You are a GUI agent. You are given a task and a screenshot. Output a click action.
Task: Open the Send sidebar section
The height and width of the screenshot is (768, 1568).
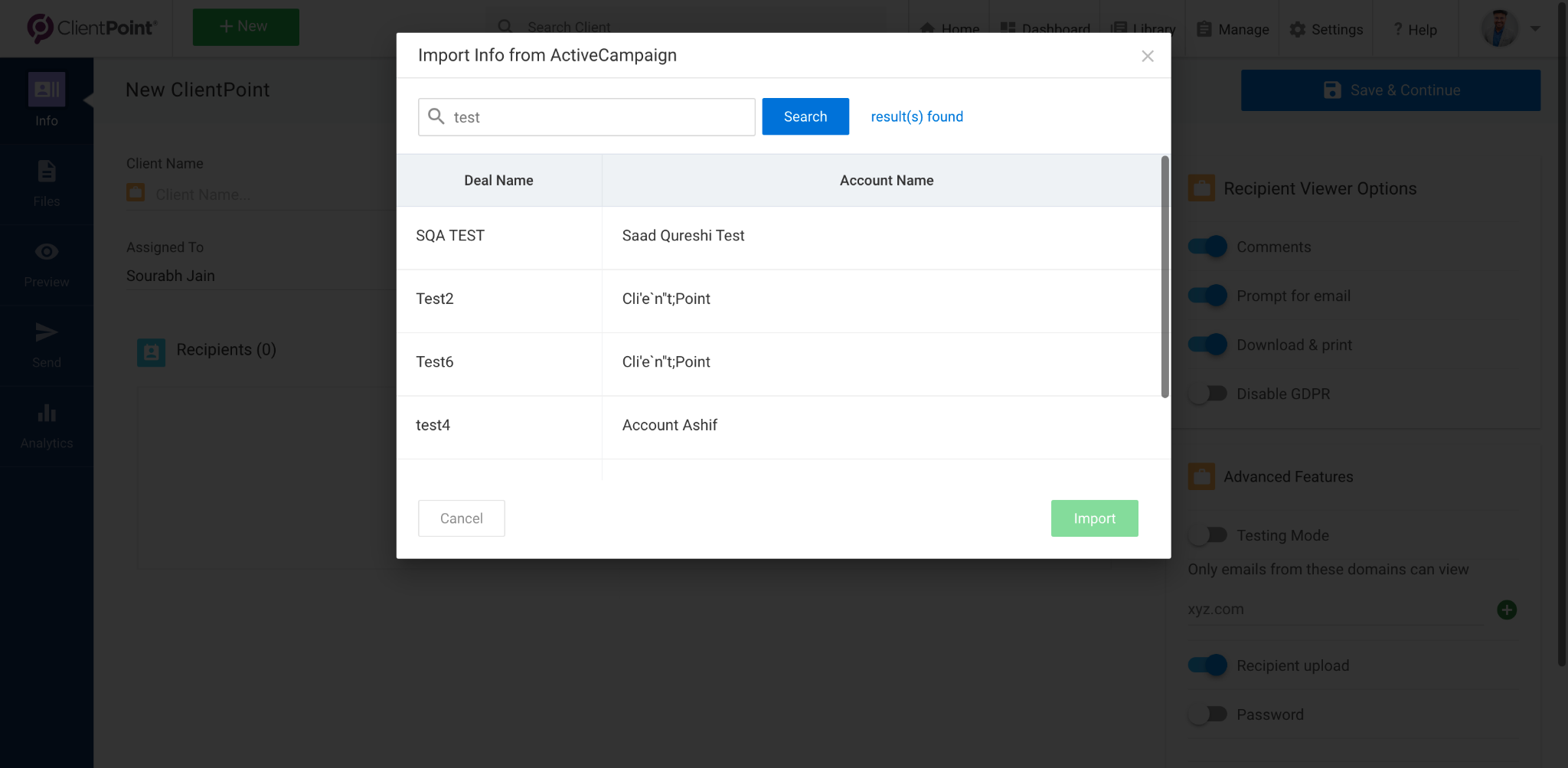[47, 345]
